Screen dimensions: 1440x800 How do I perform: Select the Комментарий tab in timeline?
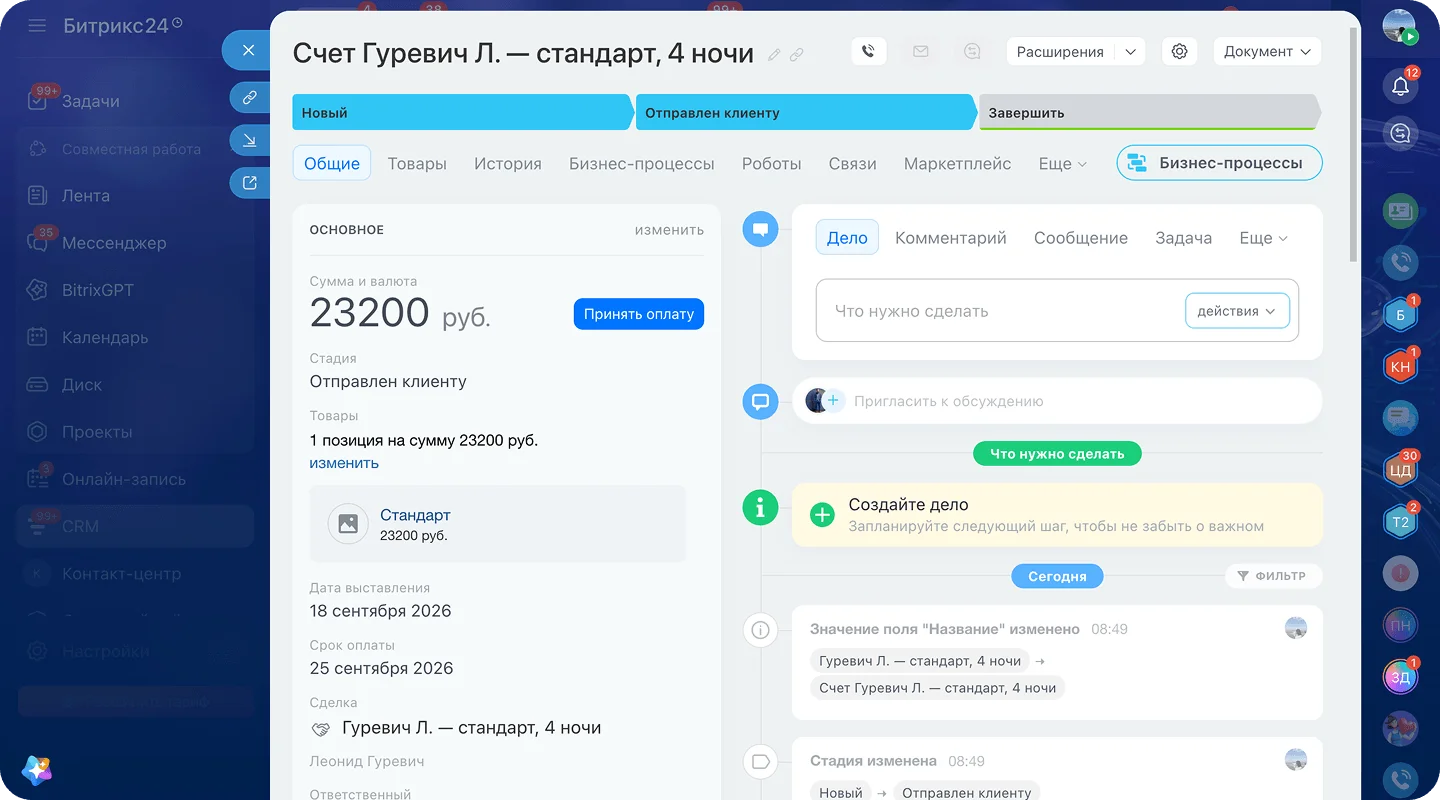click(x=951, y=238)
